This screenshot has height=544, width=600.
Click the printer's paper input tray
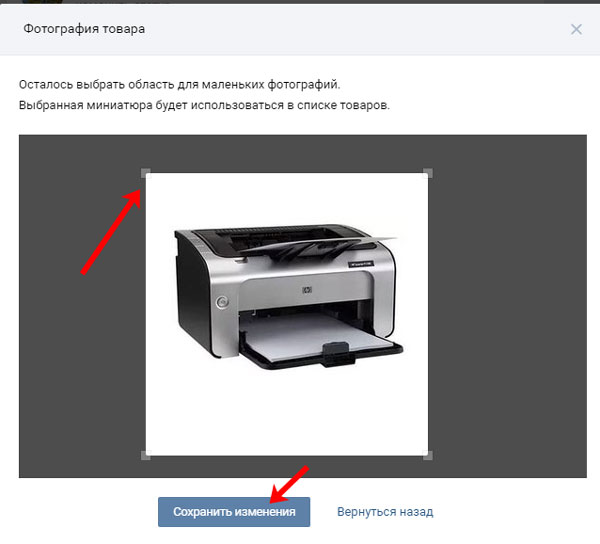(321, 342)
